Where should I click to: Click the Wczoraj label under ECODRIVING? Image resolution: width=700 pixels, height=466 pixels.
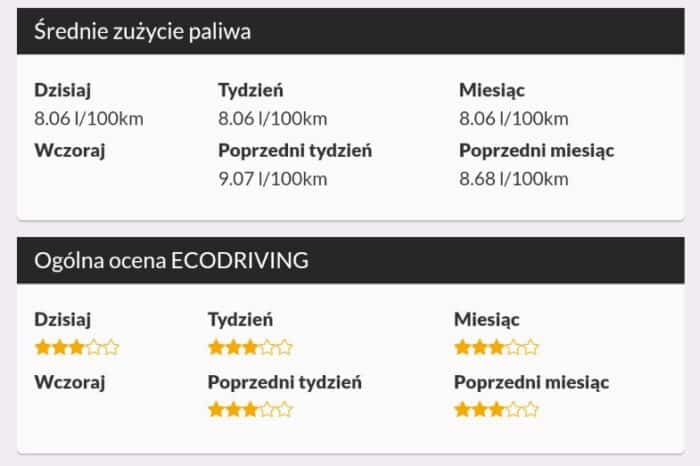coord(70,382)
